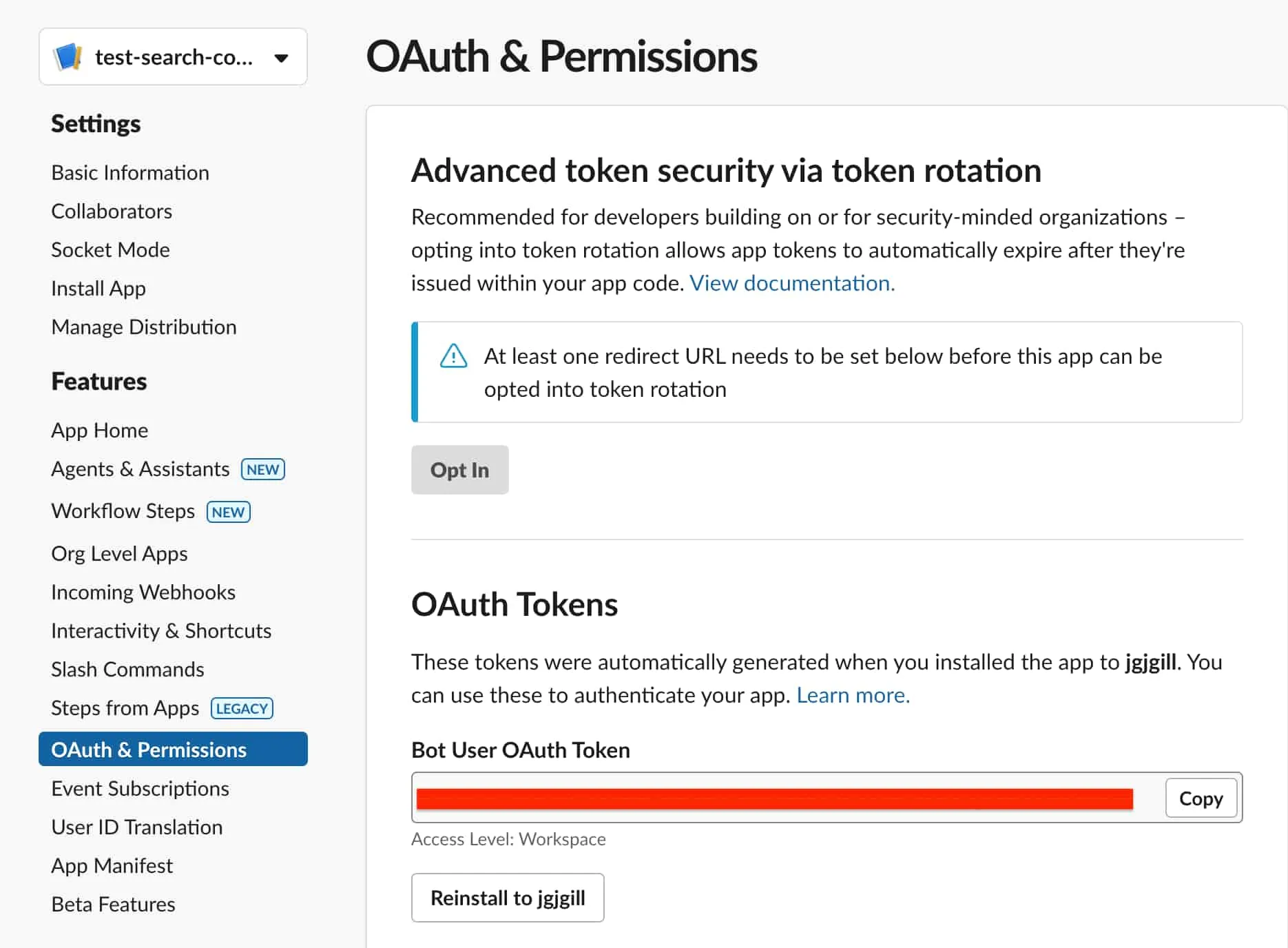1288x948 pixels.
Task: Click the NEW badge beside Workflow Steps
Action: point(228,512)
